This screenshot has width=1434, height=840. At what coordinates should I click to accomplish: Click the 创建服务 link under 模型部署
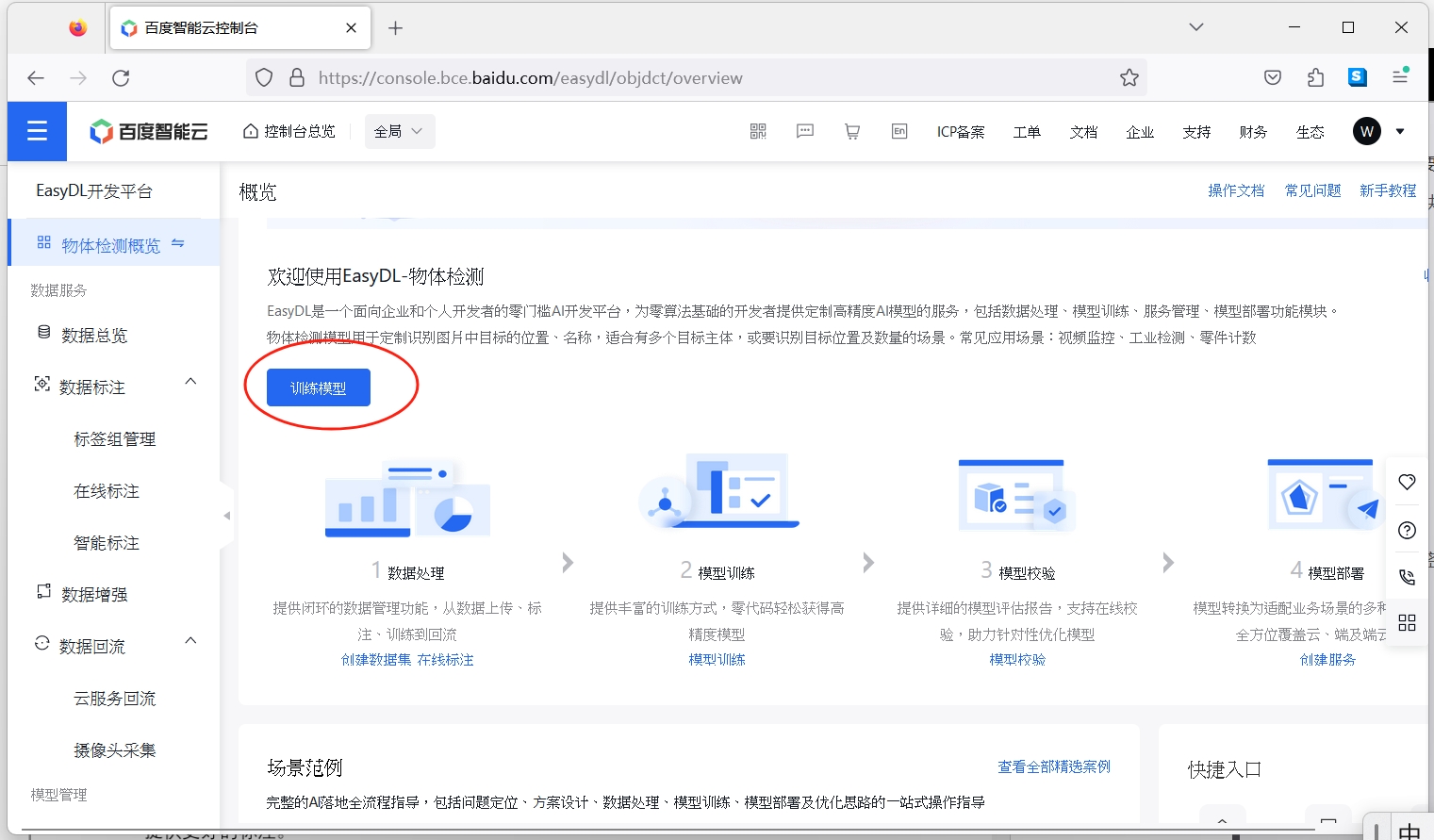pyautogui.click(x=1327, y=660)
